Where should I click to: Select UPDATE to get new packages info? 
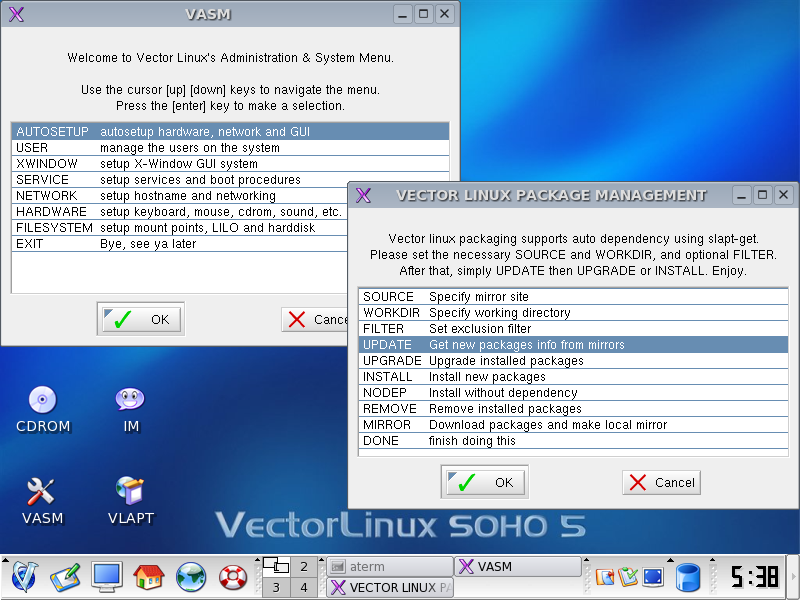point(573,344)
